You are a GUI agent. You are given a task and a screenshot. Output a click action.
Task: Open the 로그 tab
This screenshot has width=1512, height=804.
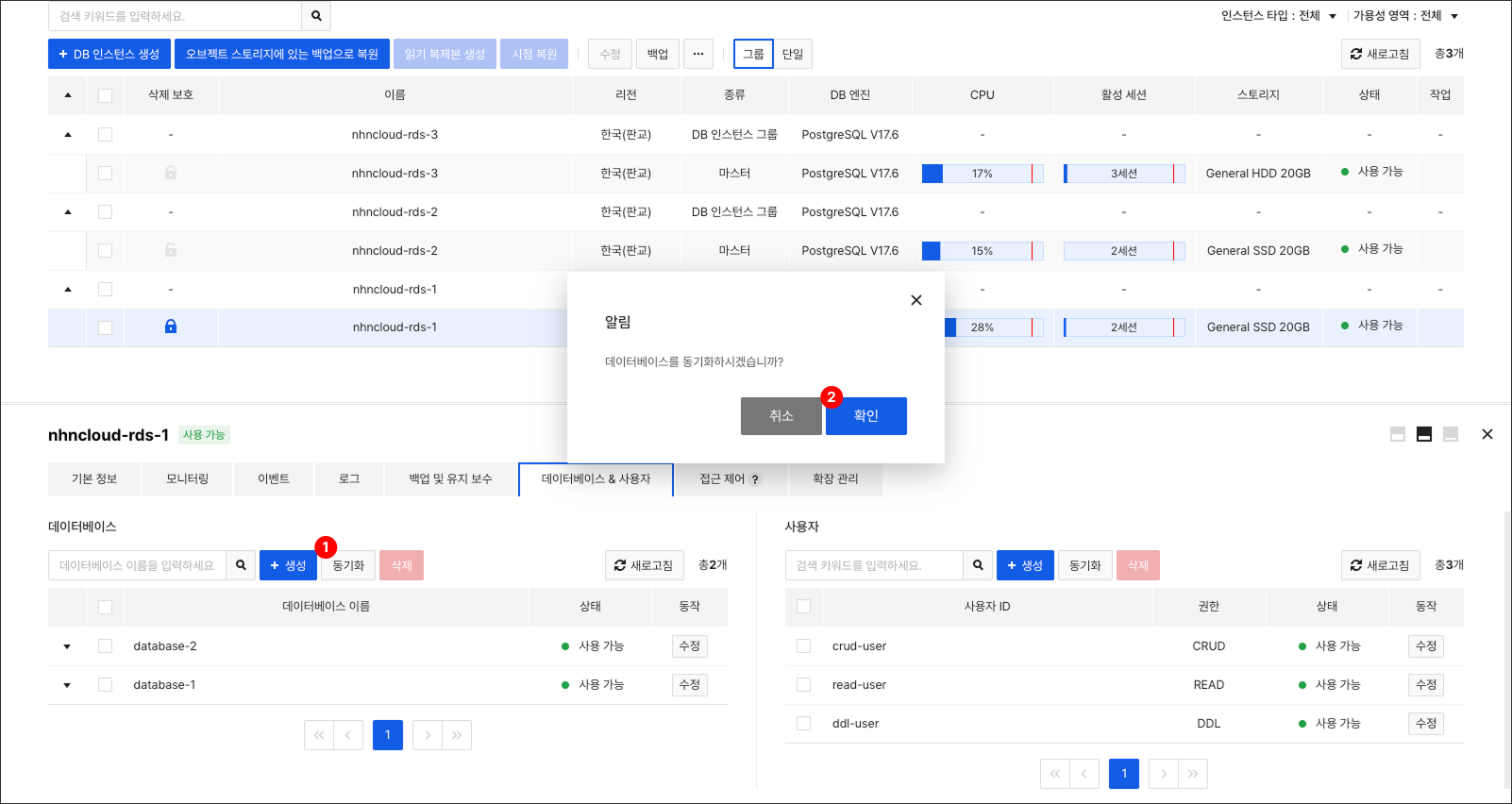(349, 479)
